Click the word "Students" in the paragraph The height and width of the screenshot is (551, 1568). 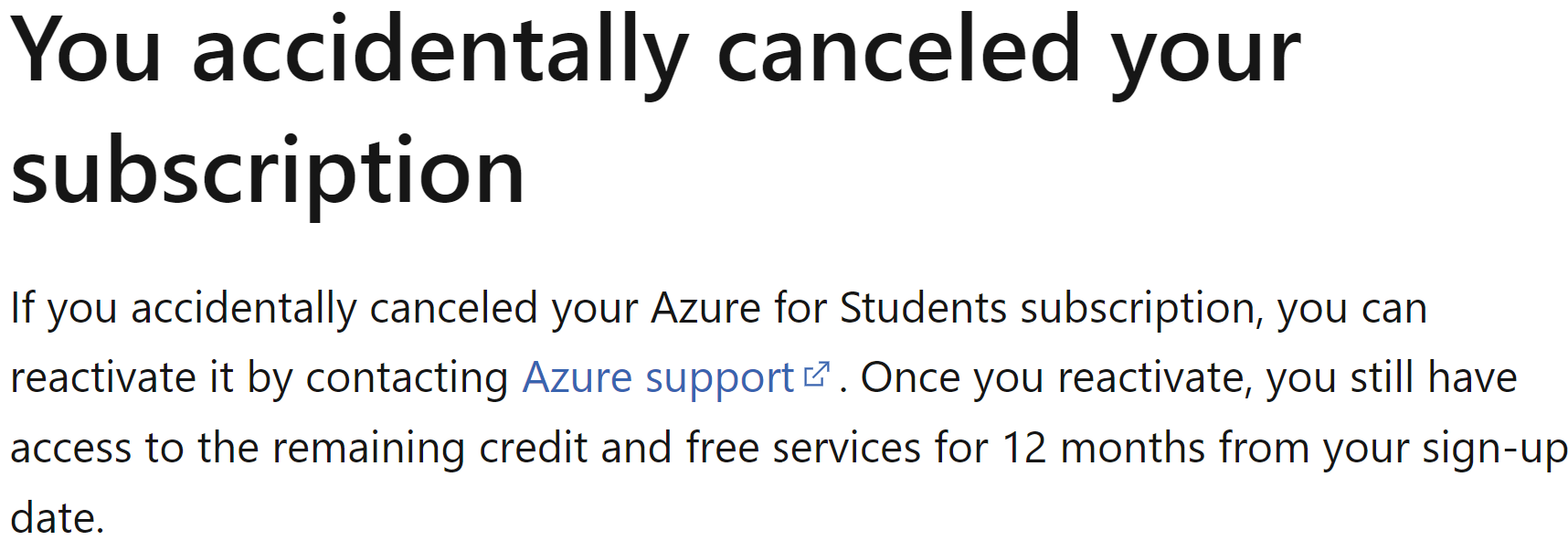(924, 308)
